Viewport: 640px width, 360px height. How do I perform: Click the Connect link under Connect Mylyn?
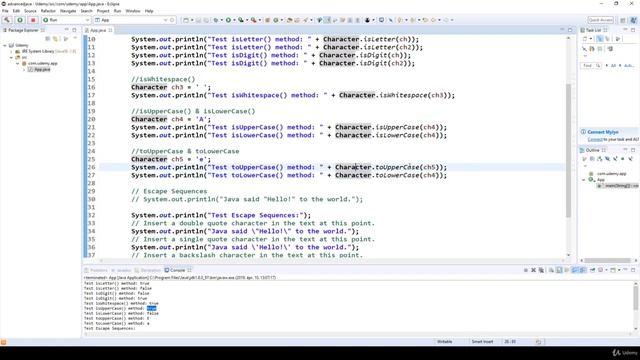[595, 140]
